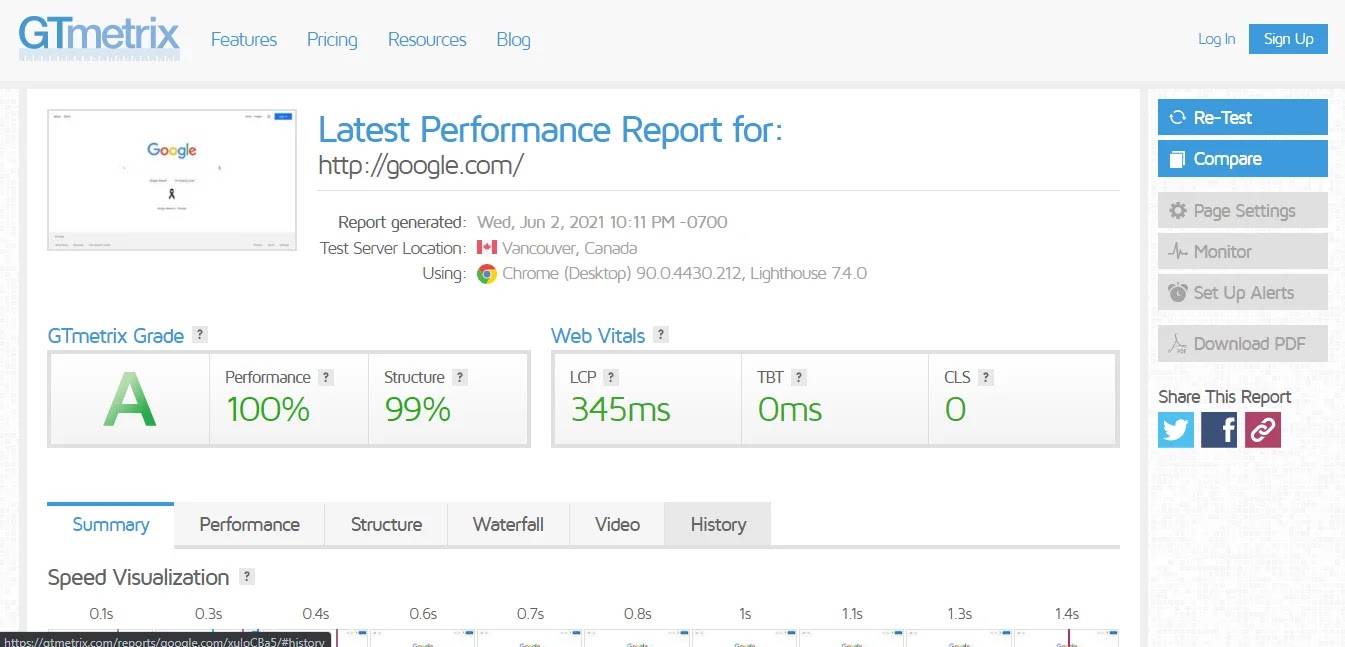The image size is (1345, 647).
Task: Click the Share This Report label
Action: tap(1224, 397)
